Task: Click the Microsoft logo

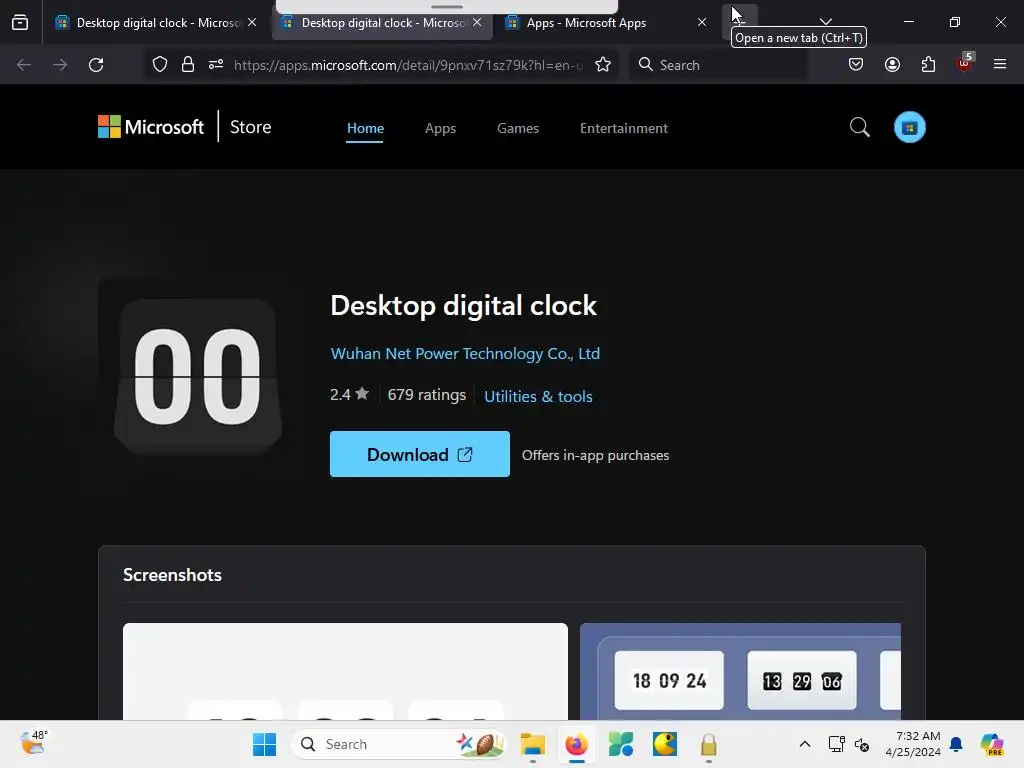Action: click(151, 127)
